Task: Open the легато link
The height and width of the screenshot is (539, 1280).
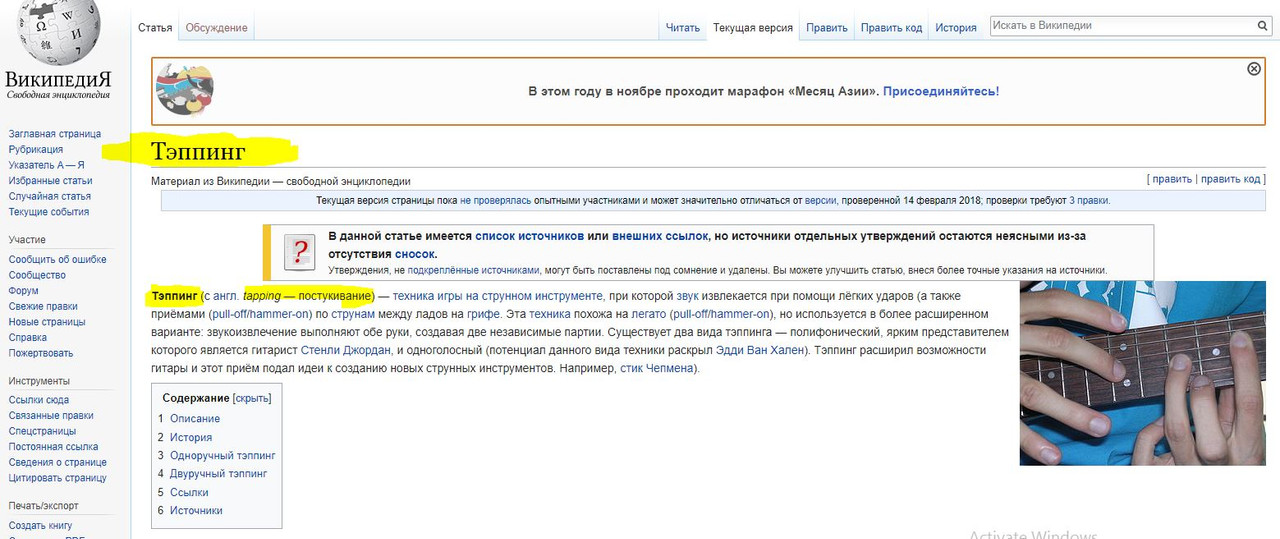Action: click(649, 315)
